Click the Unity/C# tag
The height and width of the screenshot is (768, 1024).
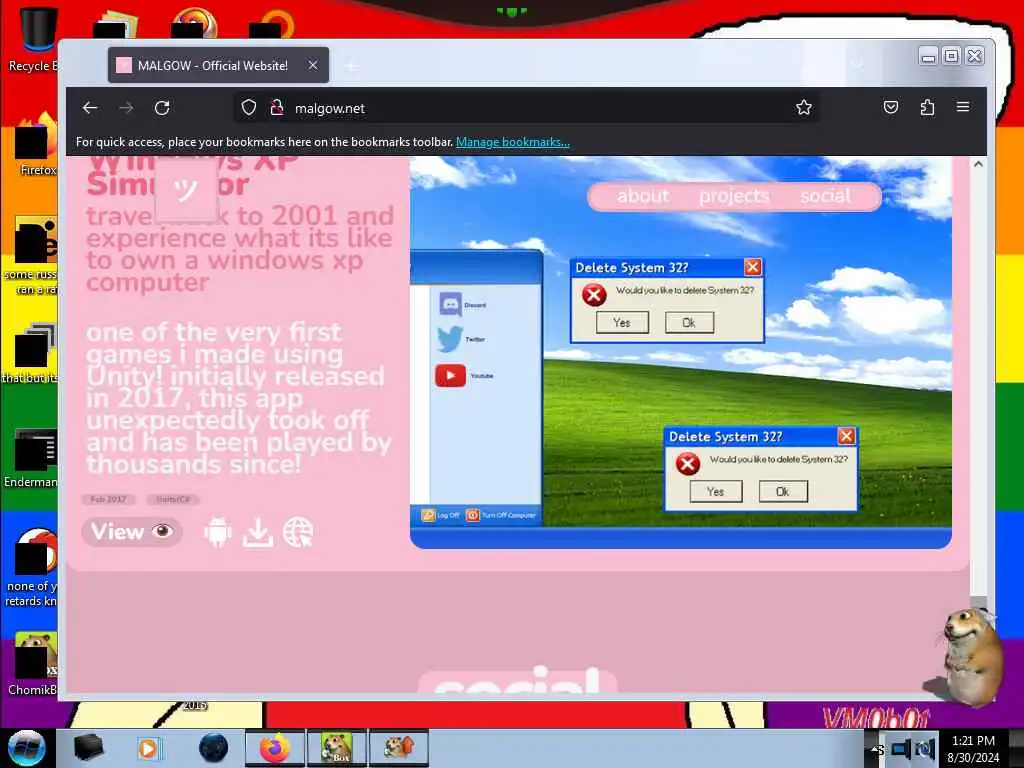coord(173,500)
